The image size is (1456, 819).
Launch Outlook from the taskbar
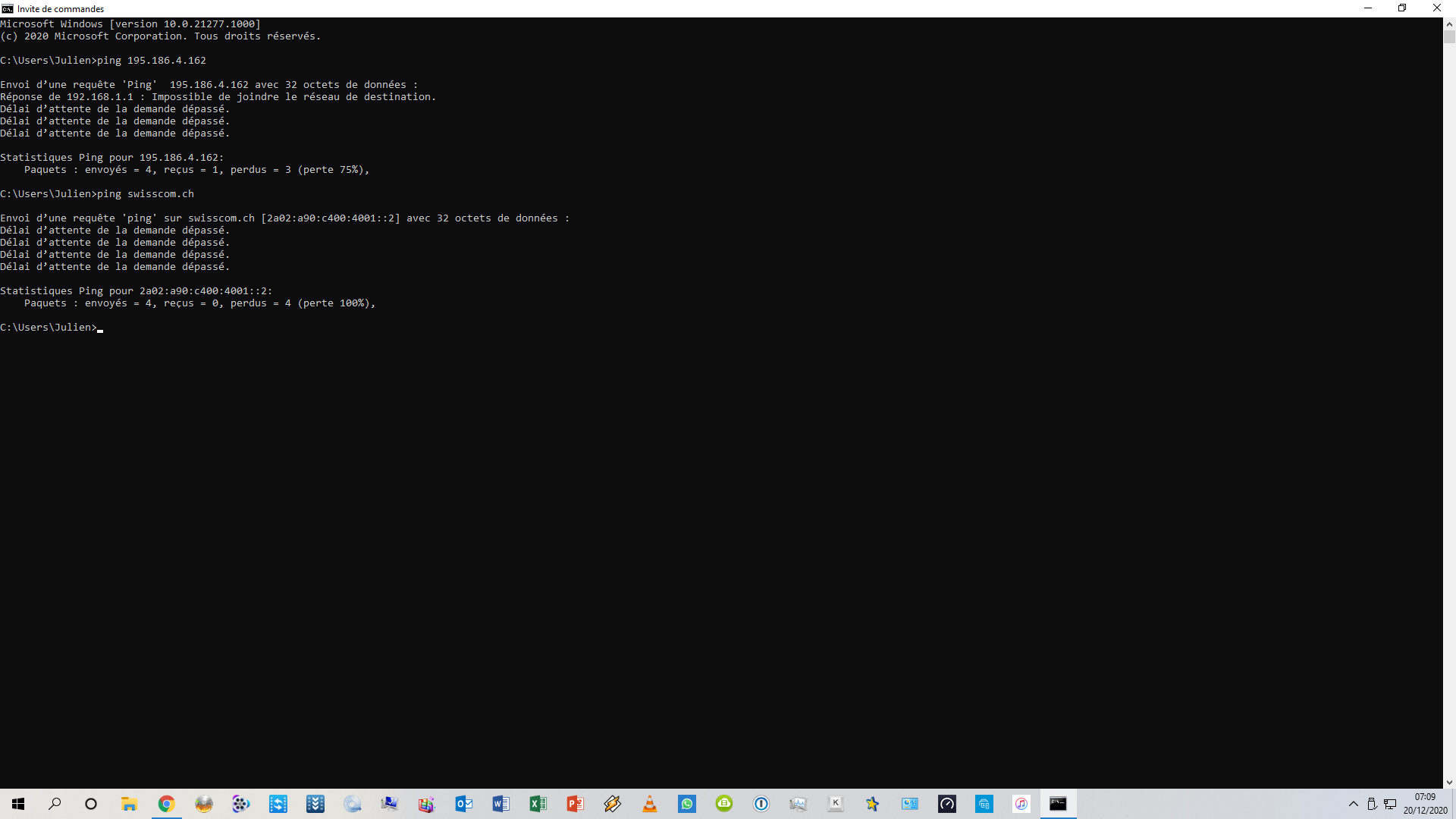click(463, 804)
